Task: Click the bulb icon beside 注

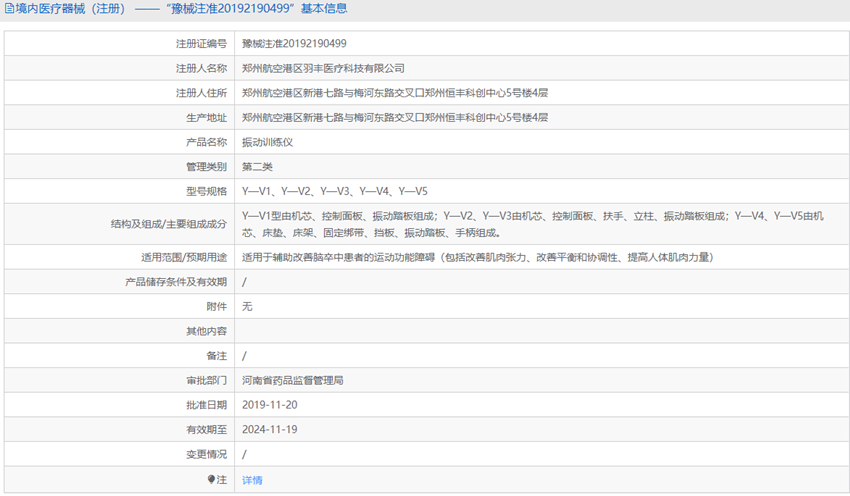Action: pos(212,480)
